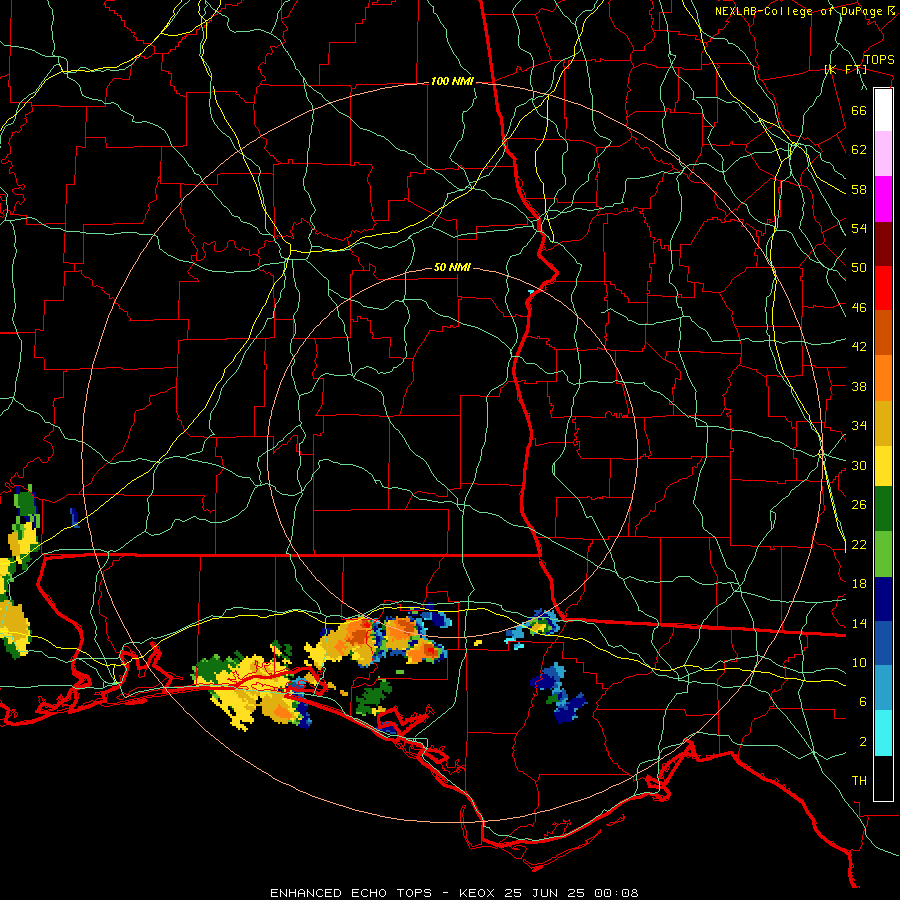This screenshot has height=900, width=900.
Task: Click the legend value '42'
Action: point(859,347)
